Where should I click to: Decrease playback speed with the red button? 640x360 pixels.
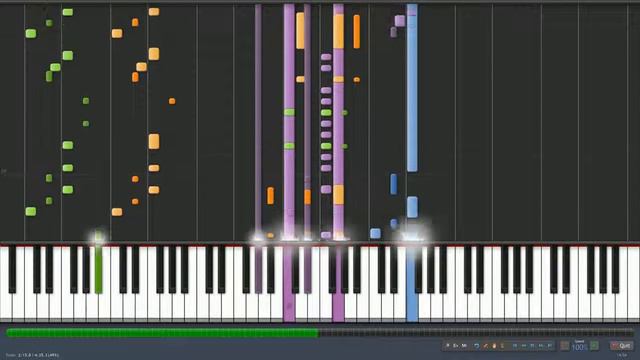(x=564, y=346)
